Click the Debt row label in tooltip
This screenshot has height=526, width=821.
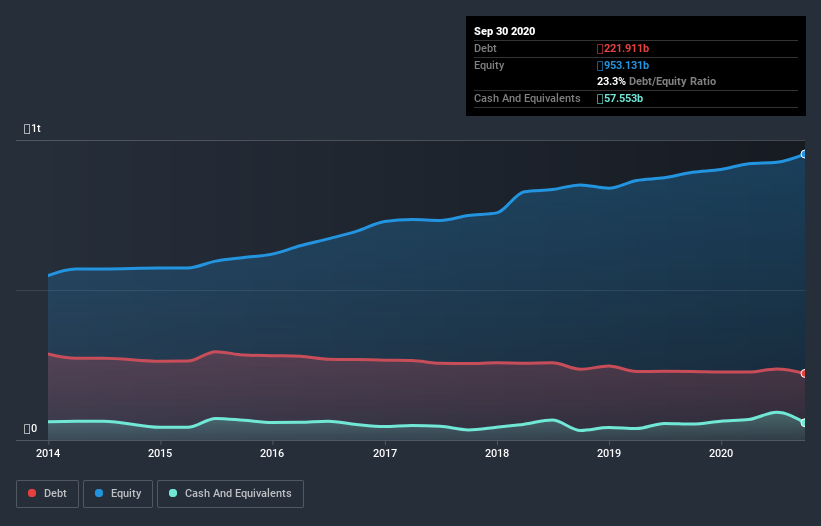pyautogui.click(x=485, y=49)
